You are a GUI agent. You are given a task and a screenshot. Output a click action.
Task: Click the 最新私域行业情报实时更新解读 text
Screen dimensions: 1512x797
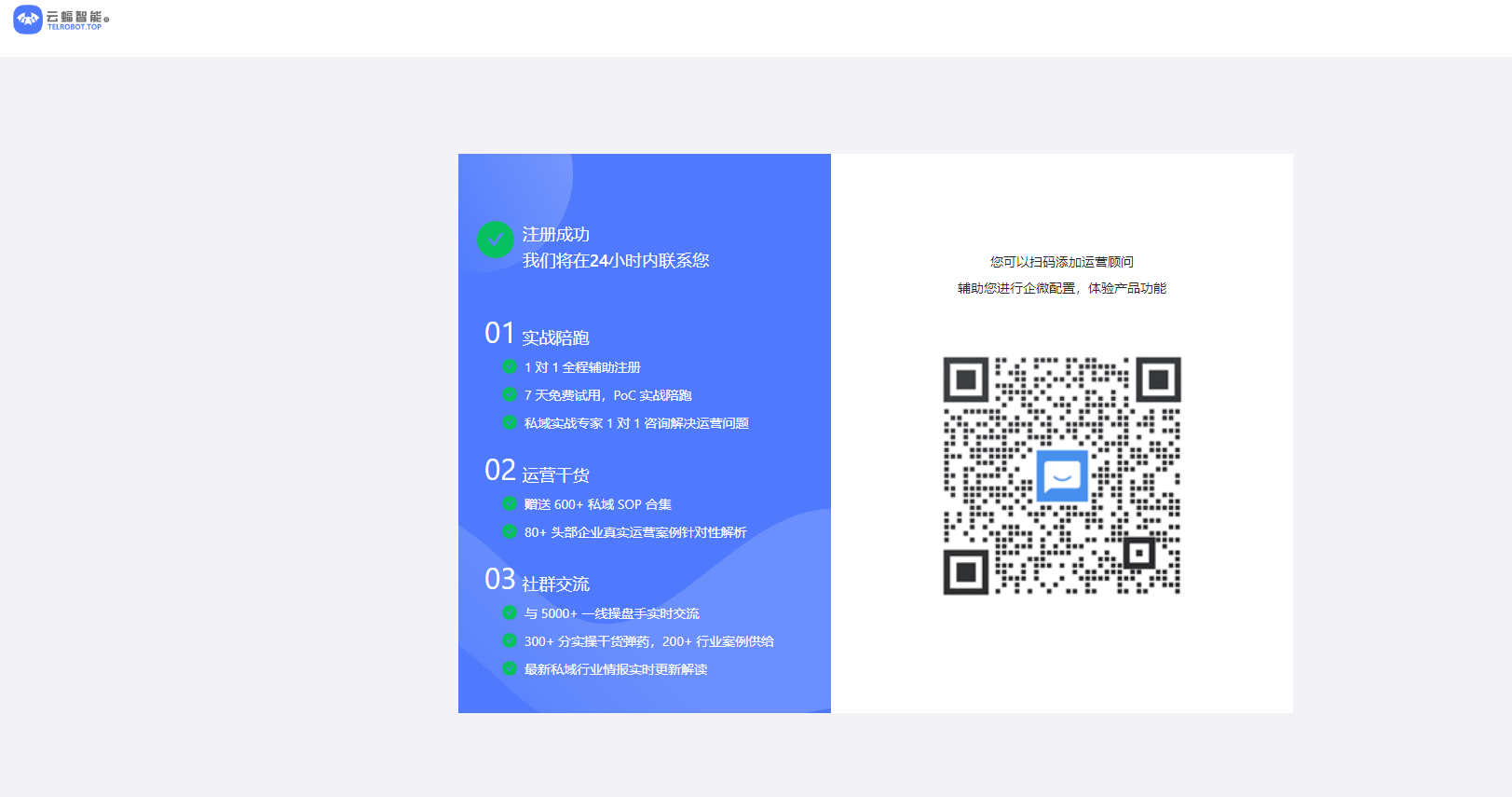(616, 669)
